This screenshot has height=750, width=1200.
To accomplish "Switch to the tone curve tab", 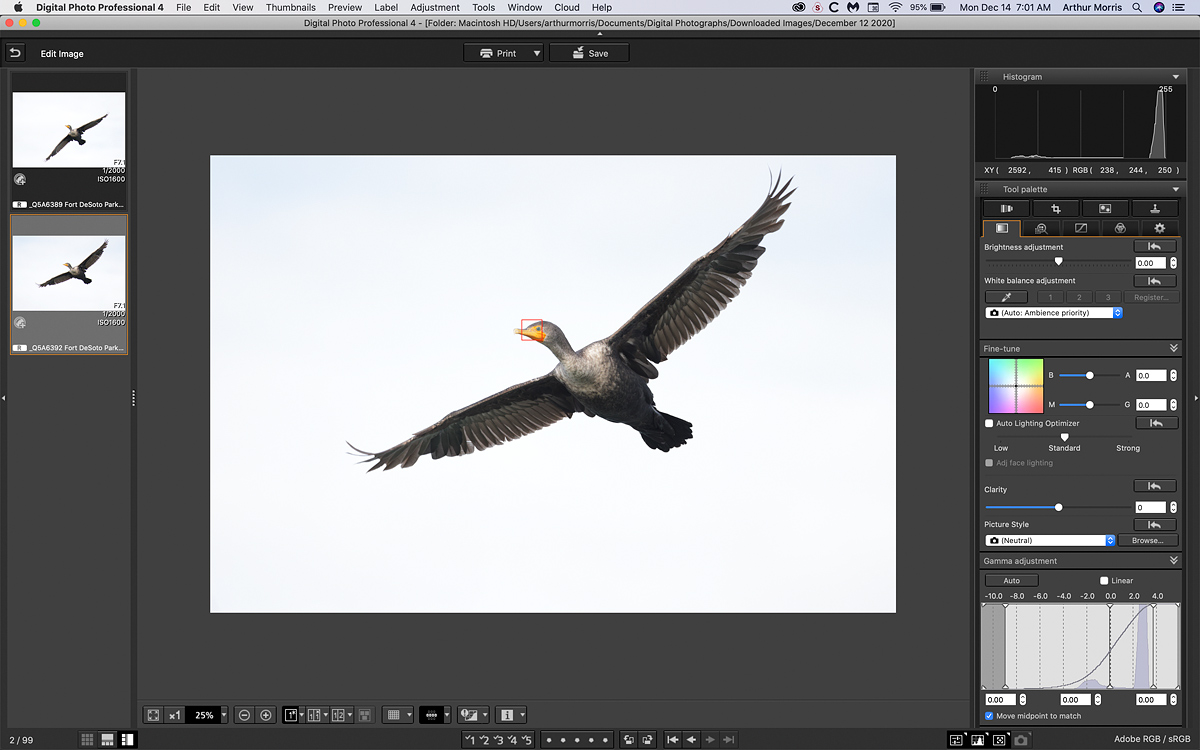I will [x=1080, y=228].
